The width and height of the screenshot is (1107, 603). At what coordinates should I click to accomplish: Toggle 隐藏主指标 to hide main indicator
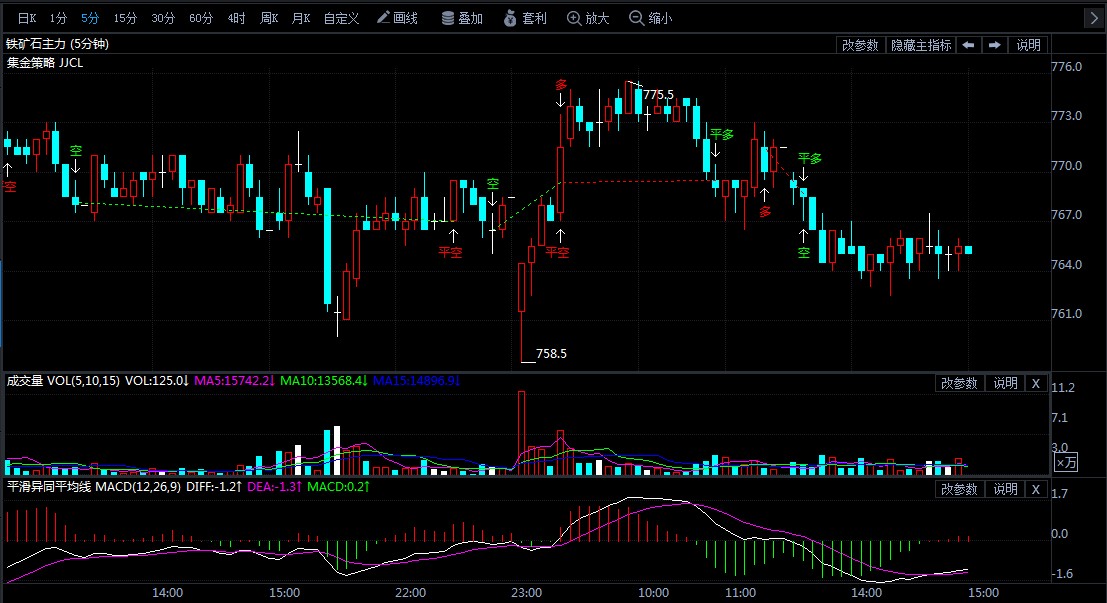pos(920,45)
